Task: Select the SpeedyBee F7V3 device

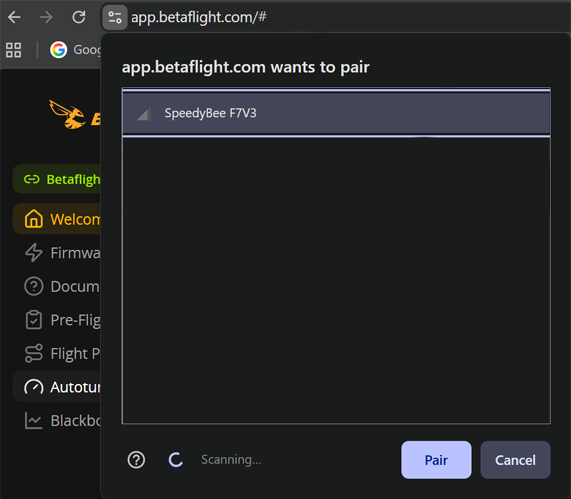Action: (336, 113)
